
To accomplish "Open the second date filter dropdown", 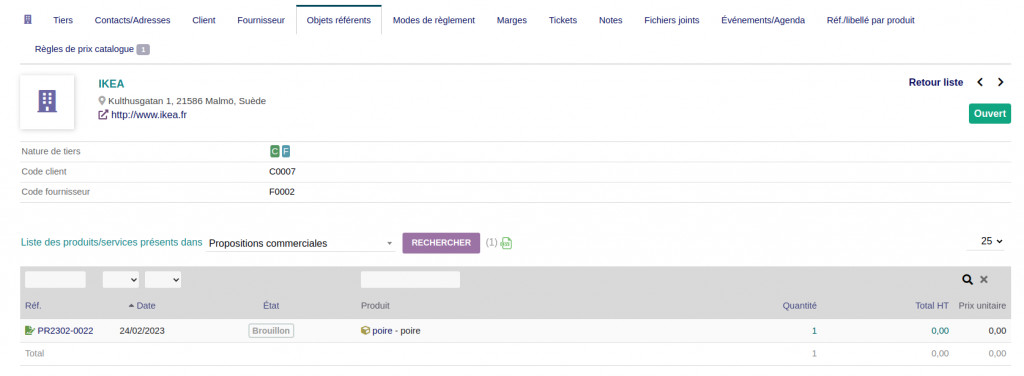I will [x=163, y=279].
